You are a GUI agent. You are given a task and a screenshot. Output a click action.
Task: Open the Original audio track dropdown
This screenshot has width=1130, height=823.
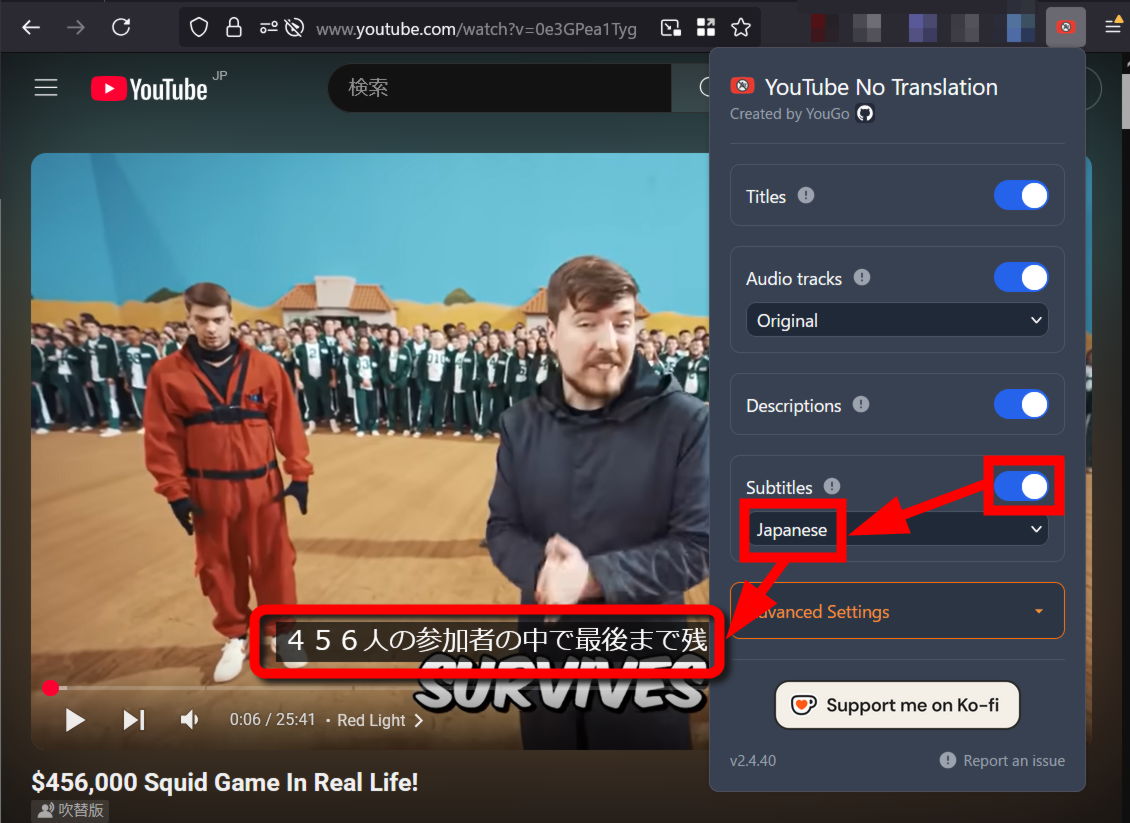[x=897, y=320]
